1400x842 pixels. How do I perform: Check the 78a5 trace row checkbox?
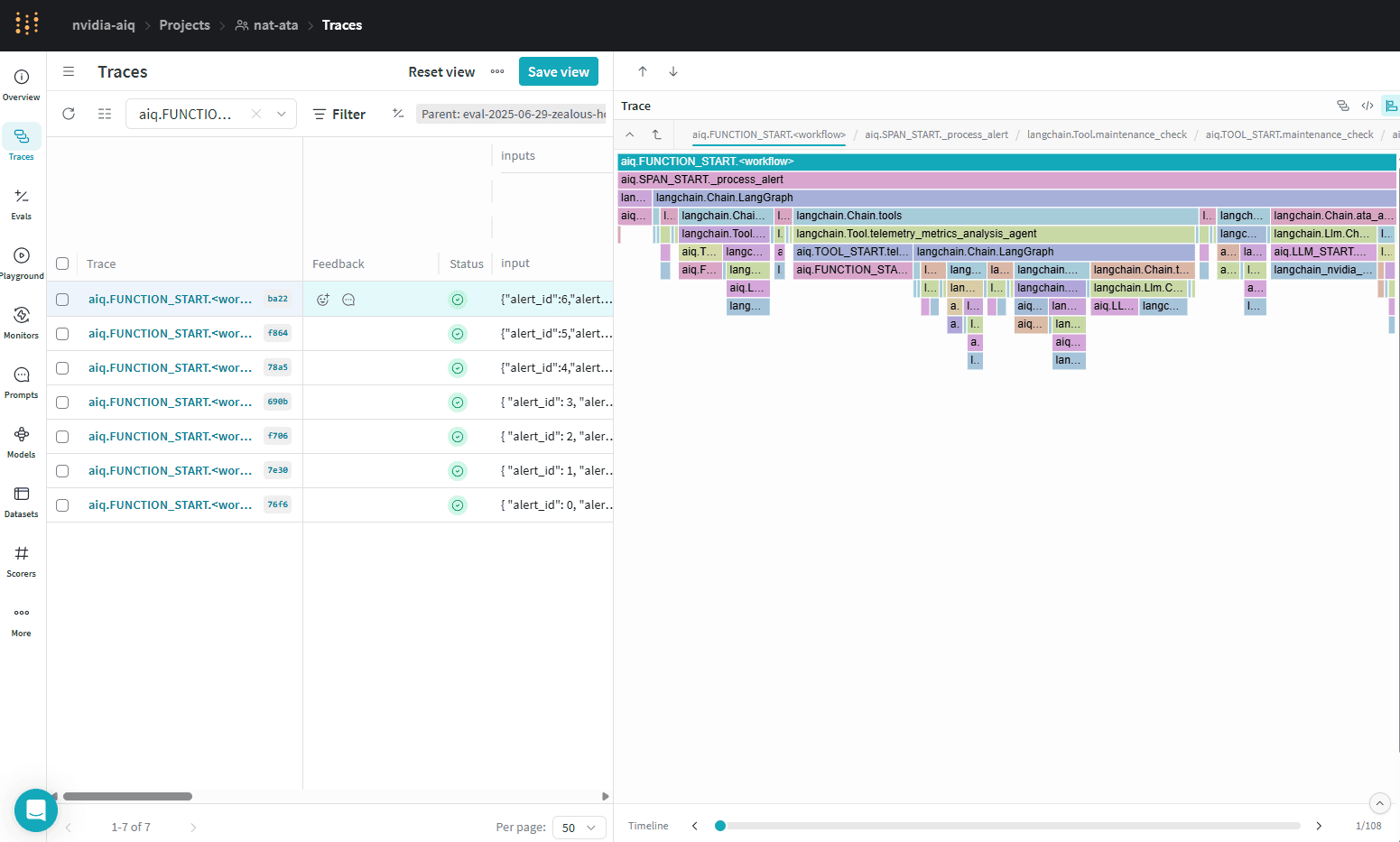62,368
